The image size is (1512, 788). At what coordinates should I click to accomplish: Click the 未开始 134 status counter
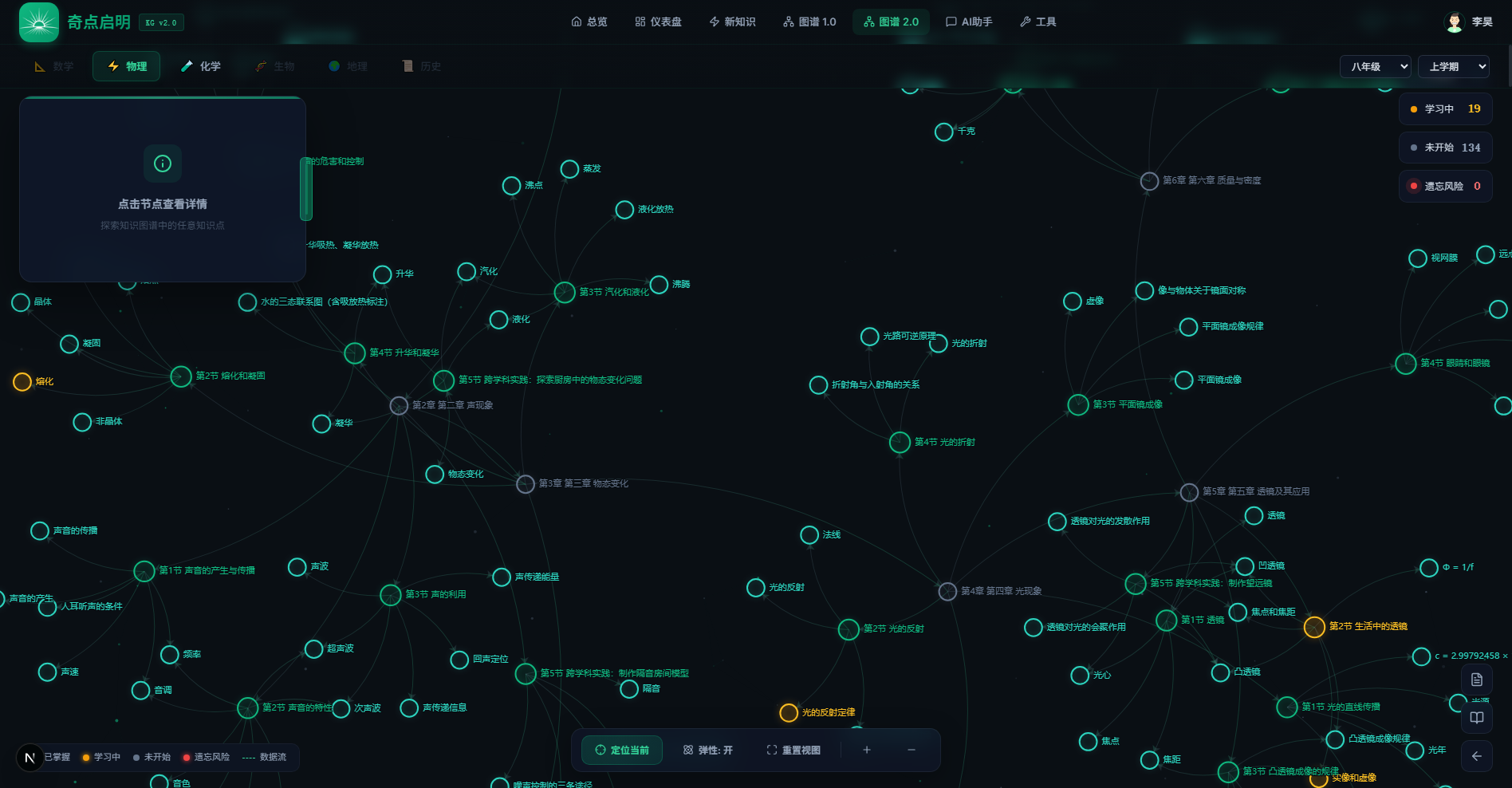tap(1445, 148)
